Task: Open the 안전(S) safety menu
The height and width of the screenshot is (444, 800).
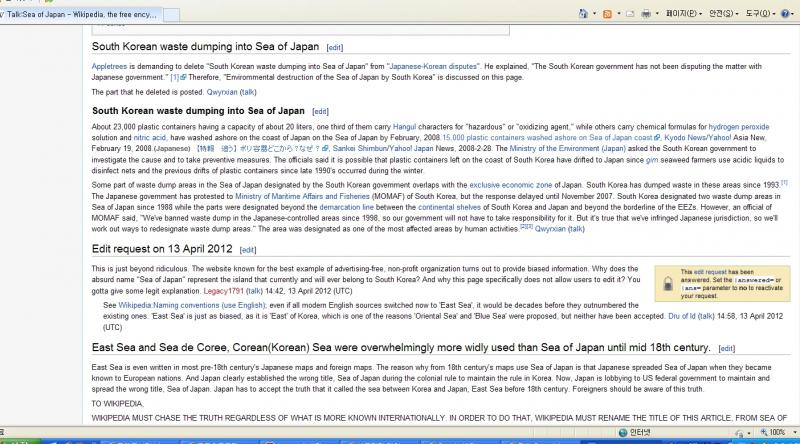Action: point(720,15)
